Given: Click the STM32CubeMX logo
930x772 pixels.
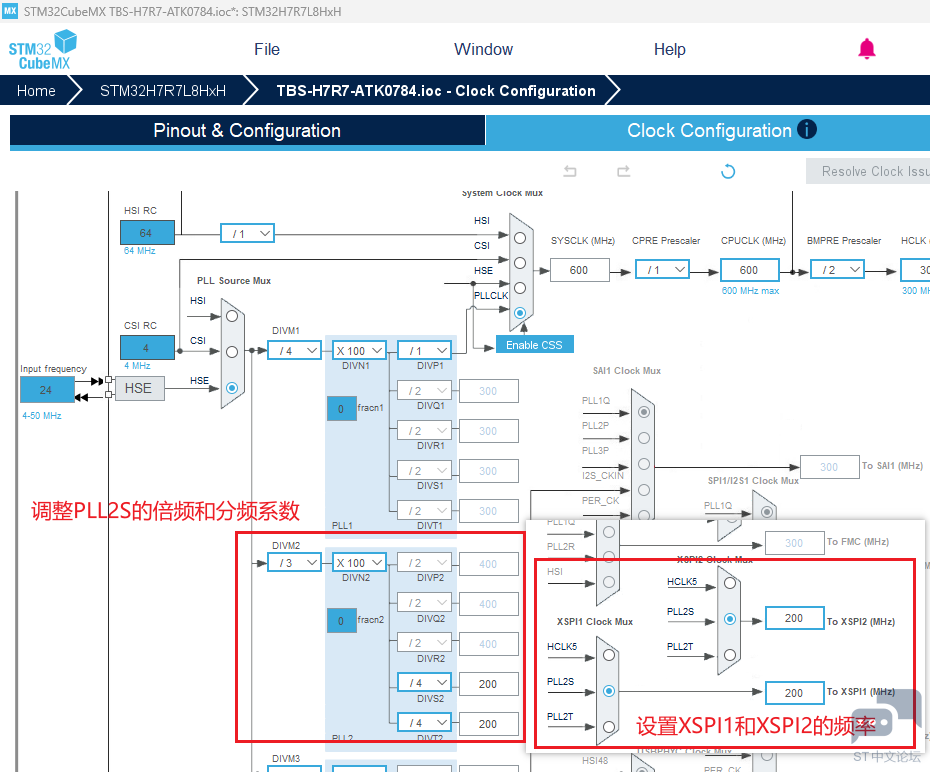Looking at the screenshot, I should 43,50.
